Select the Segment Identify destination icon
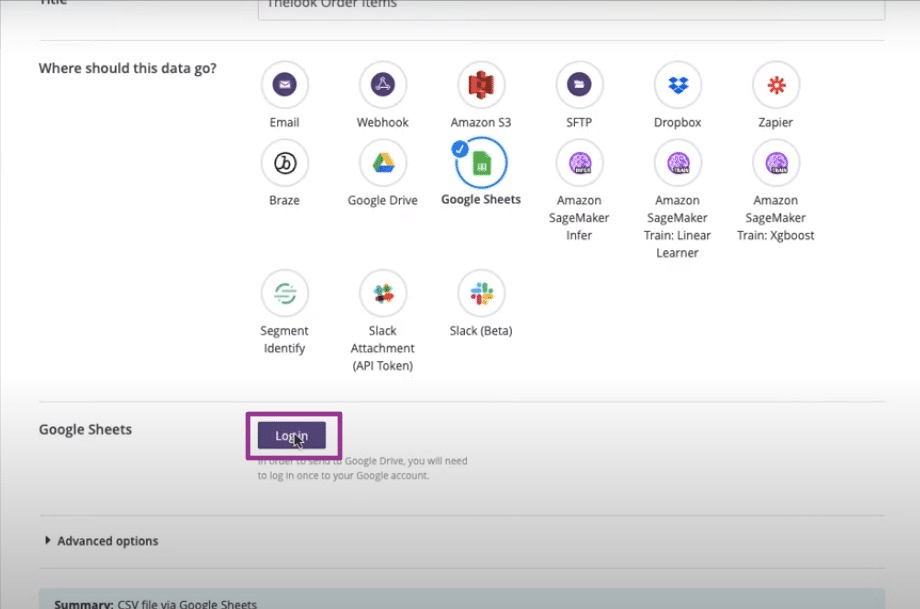This screenshot has height=609, width=920. 285,293
